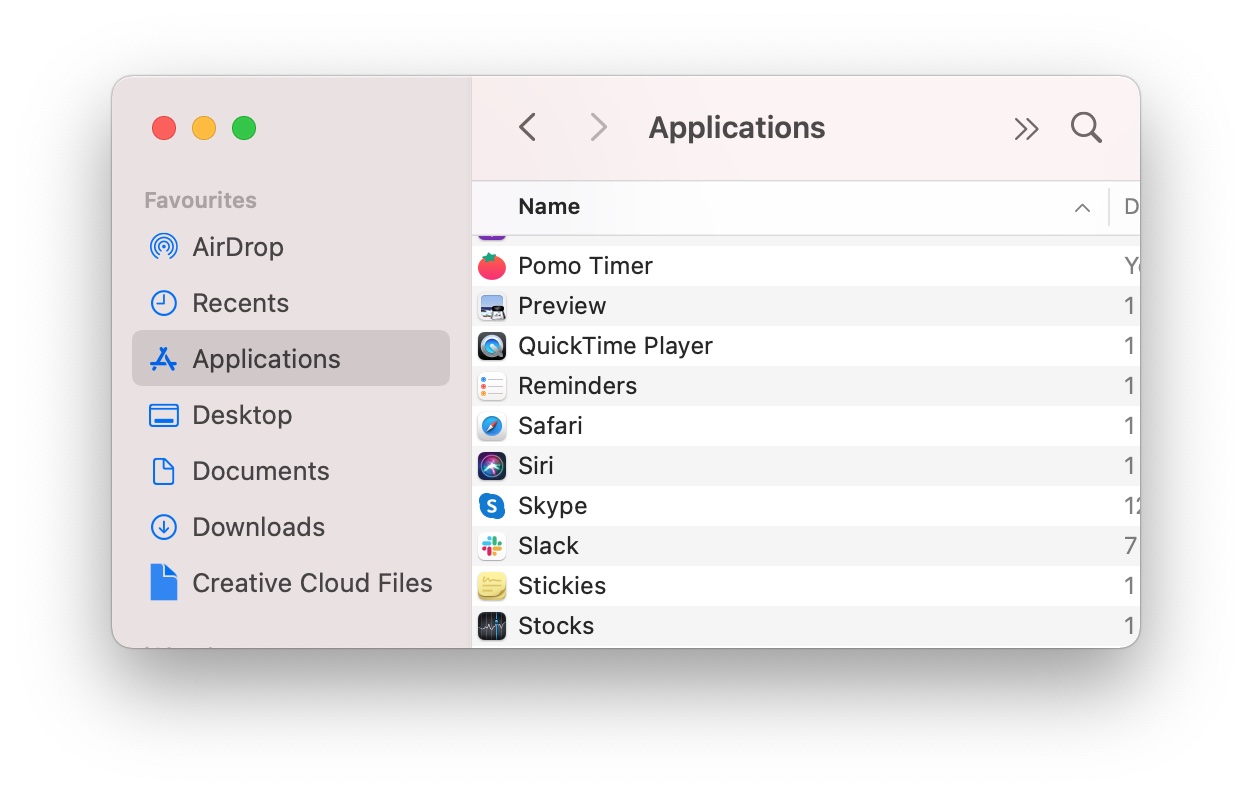Select the Pomo Timer name text
1252x796 pixels.
coord(585,266)
